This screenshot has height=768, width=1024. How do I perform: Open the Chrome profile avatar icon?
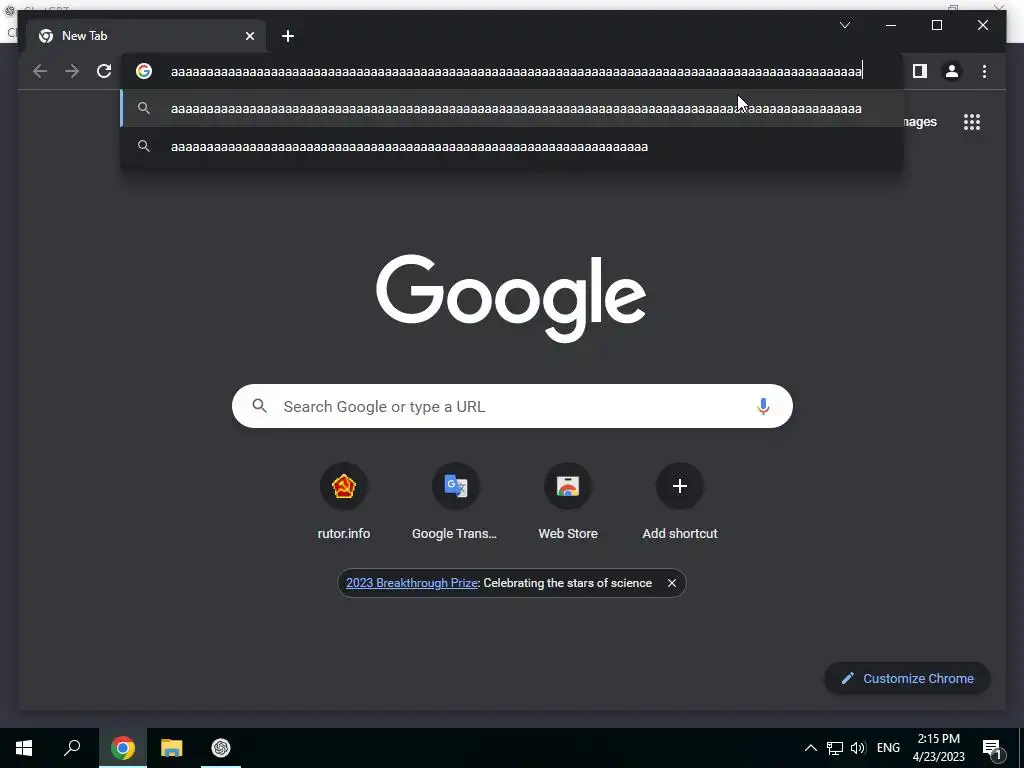coord(952,71)
